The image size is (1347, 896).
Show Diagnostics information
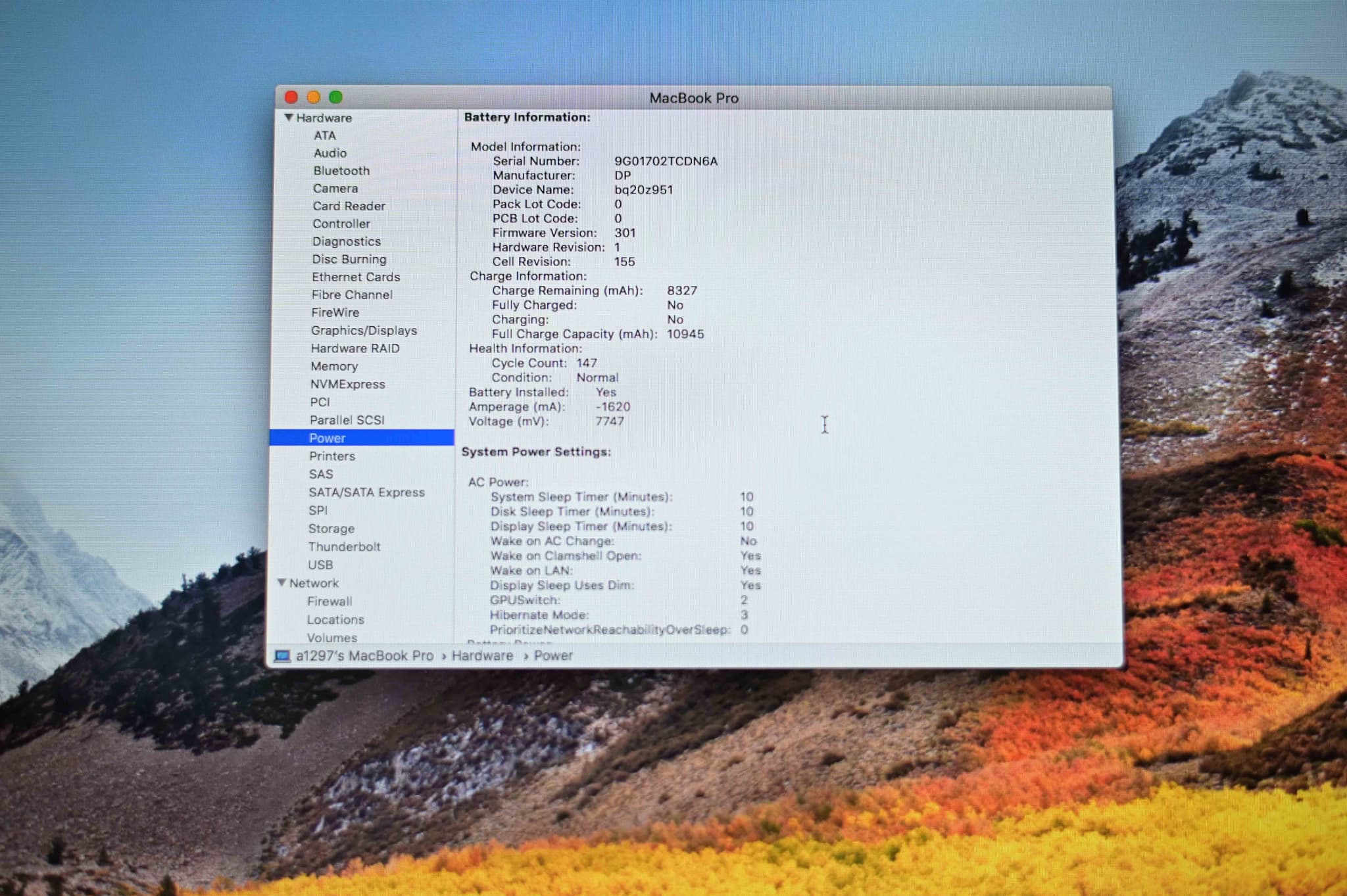tap(347, 242)
